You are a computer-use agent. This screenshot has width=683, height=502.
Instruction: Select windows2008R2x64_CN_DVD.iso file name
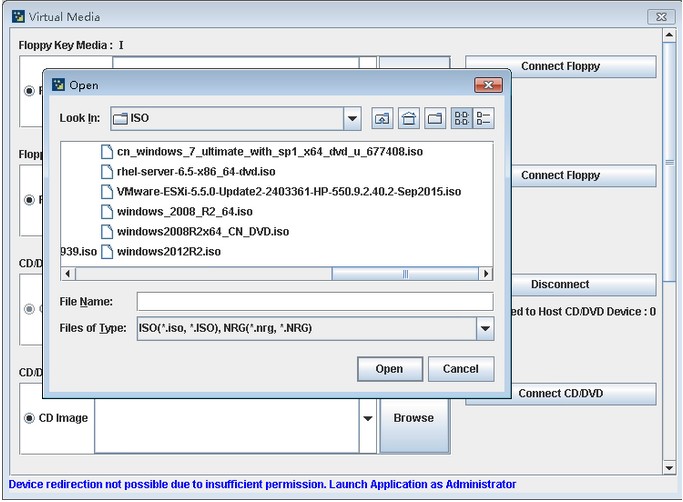click(203, 232)
